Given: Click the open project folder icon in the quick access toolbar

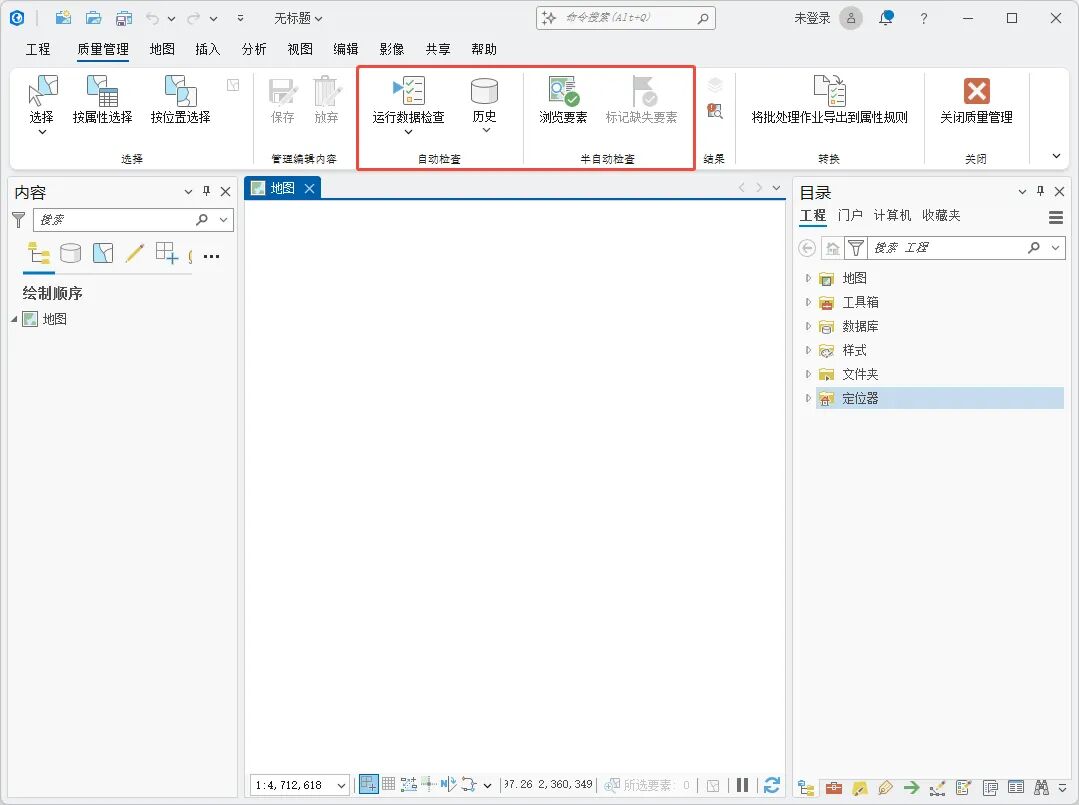Looking at the screenshot, I should pyautogui.click(x=94, y=18).
